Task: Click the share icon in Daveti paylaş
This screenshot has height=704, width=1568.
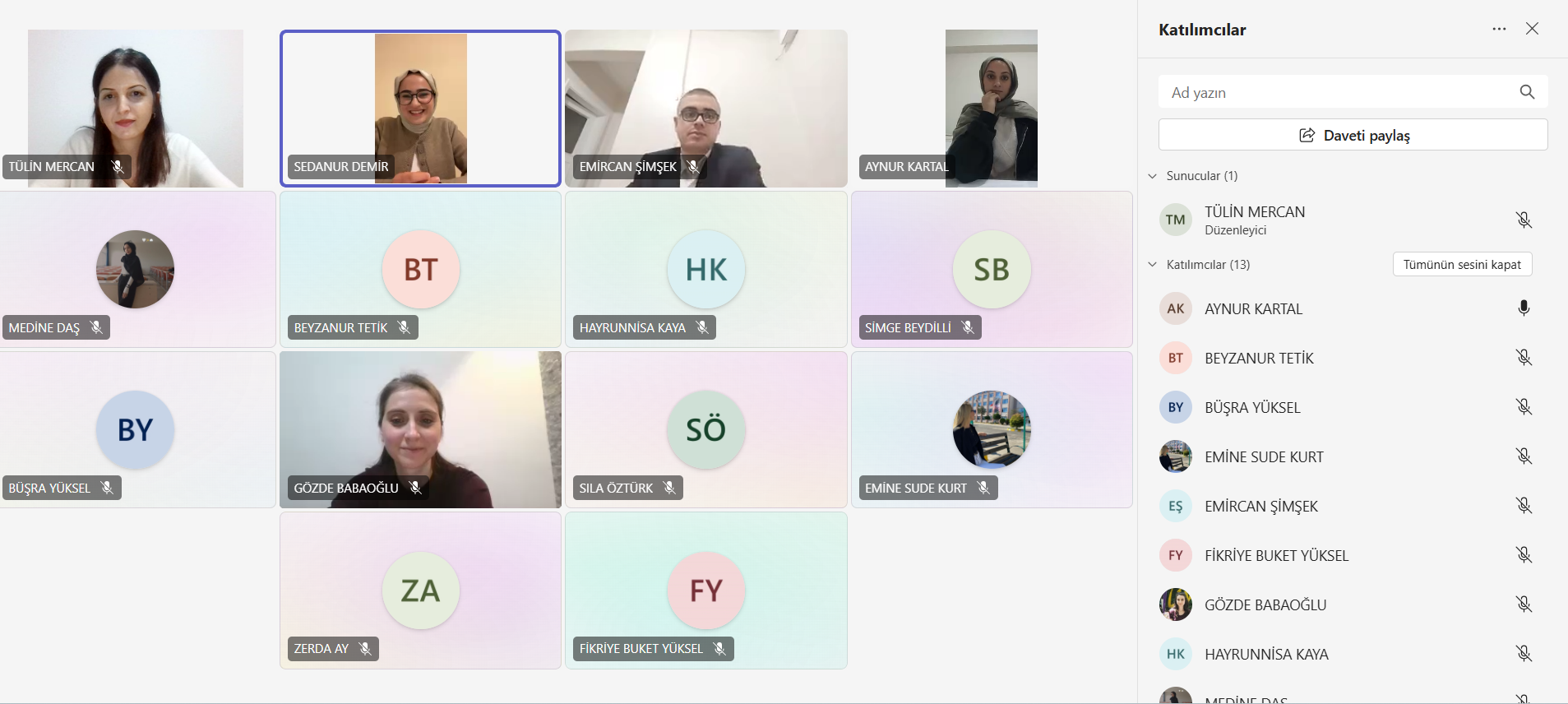Action: coord(1307,135)
